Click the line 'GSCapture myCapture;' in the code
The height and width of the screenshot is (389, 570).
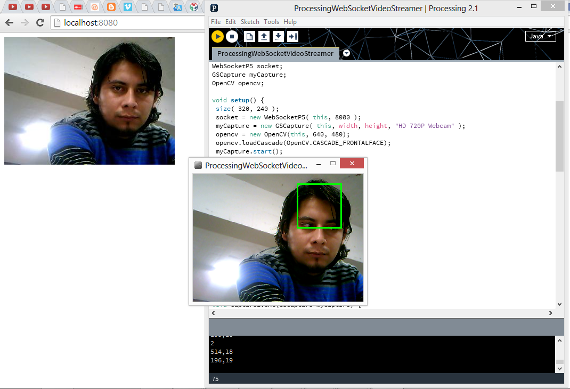tap(249, 75)
